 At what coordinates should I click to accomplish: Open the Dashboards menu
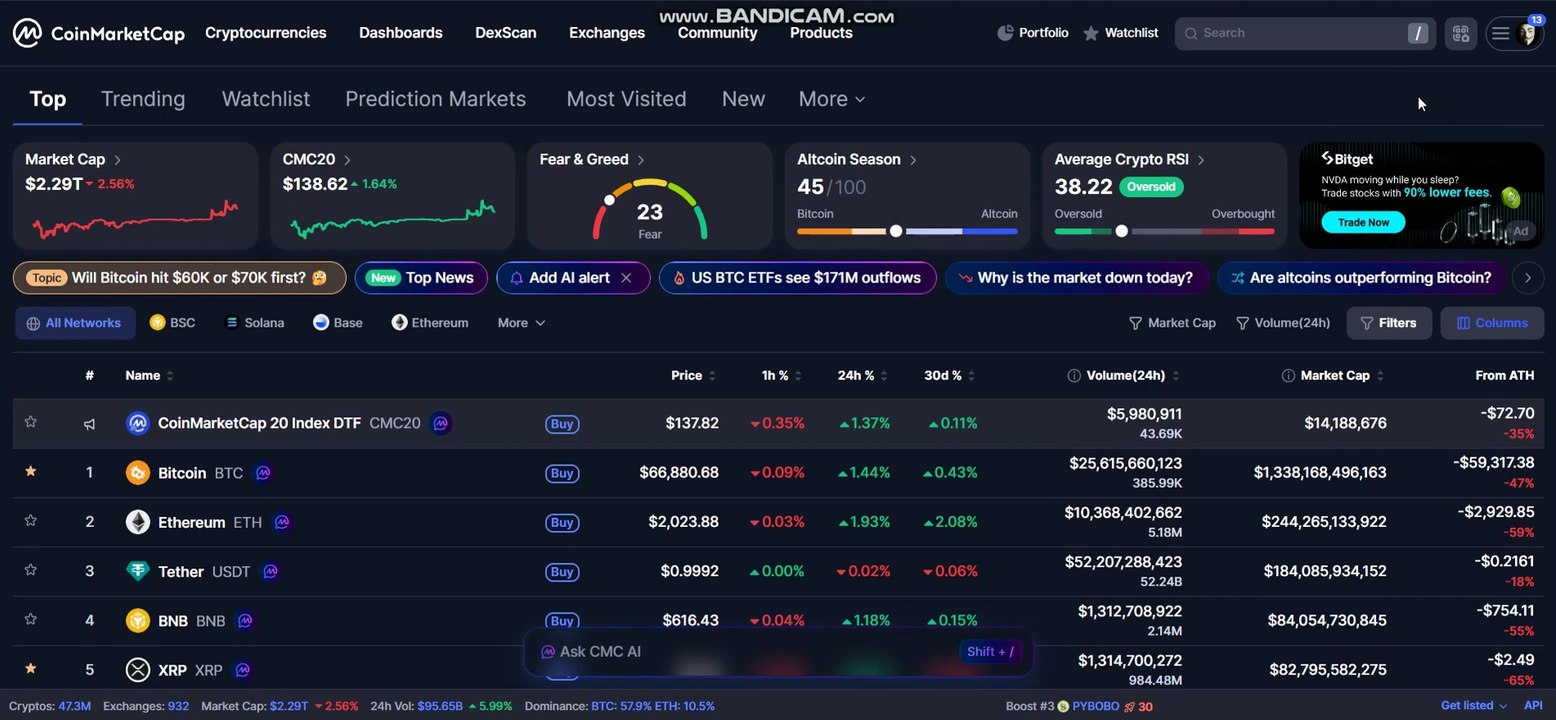pos(401,33)
